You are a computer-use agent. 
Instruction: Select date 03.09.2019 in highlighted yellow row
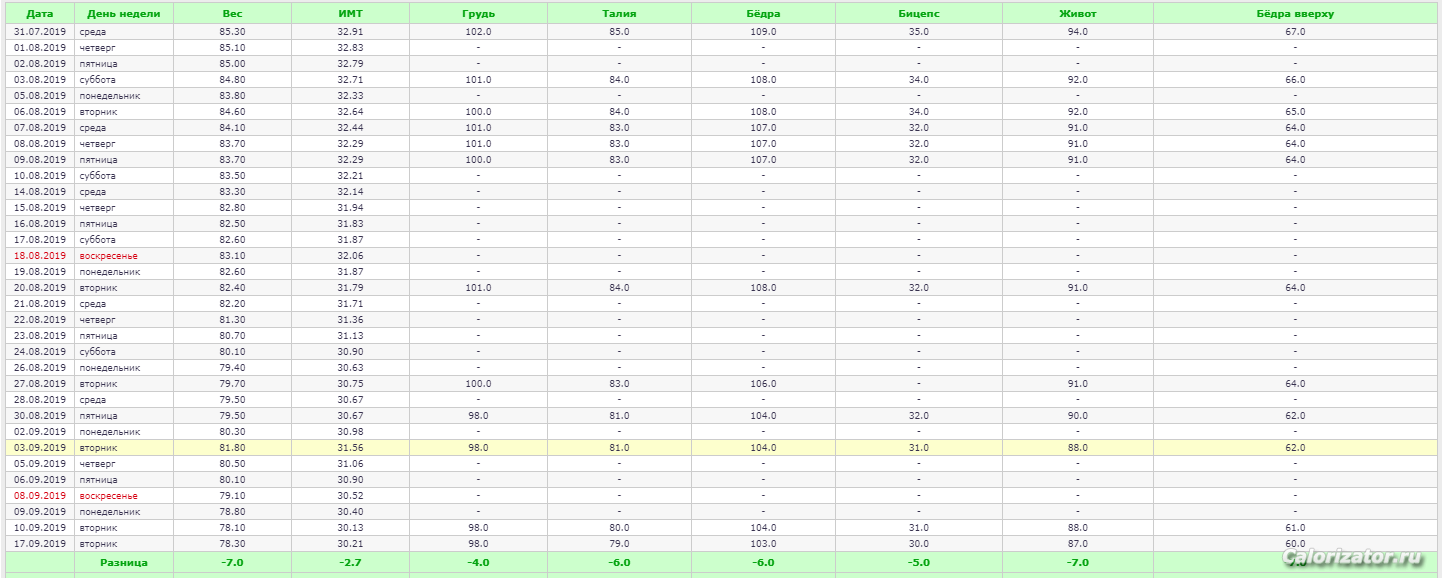pos(40,448)
